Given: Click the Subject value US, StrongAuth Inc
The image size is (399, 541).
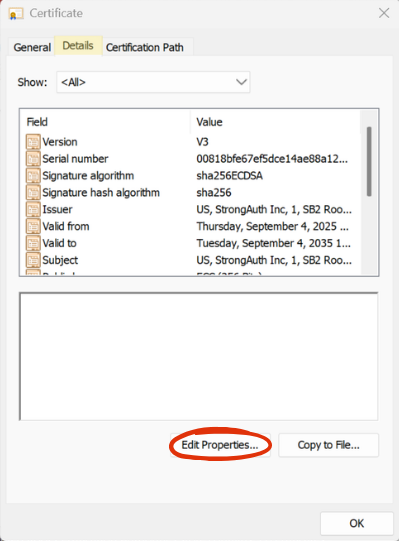Looking at the screenshot, I should (274, 260).
